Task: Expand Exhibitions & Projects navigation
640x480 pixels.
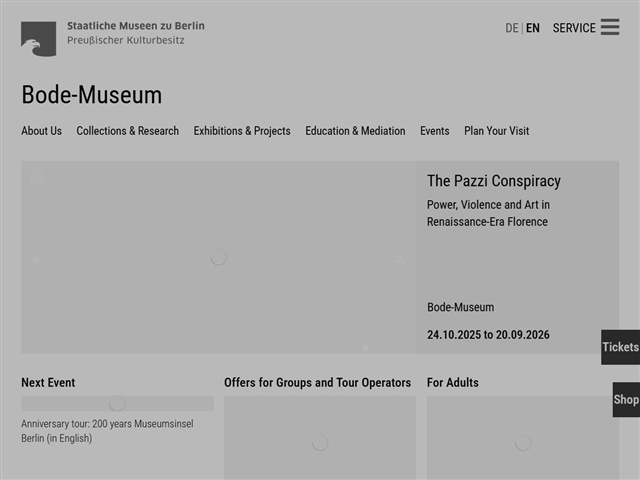Action: pyautogui.click(x=242, y=131)
